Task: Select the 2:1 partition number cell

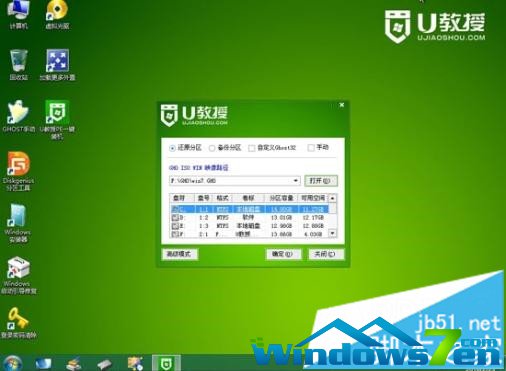Action: pos(204,234)
